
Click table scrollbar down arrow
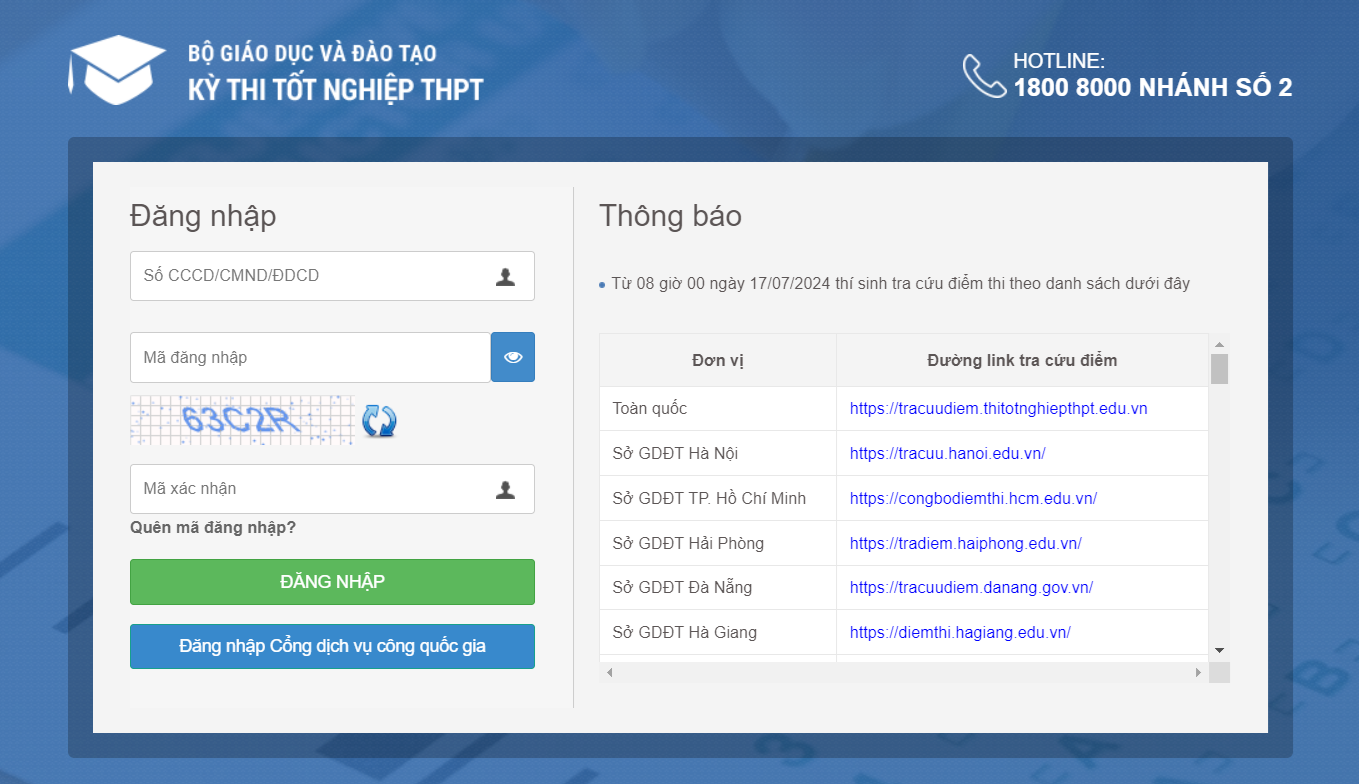coord(1219,651)
